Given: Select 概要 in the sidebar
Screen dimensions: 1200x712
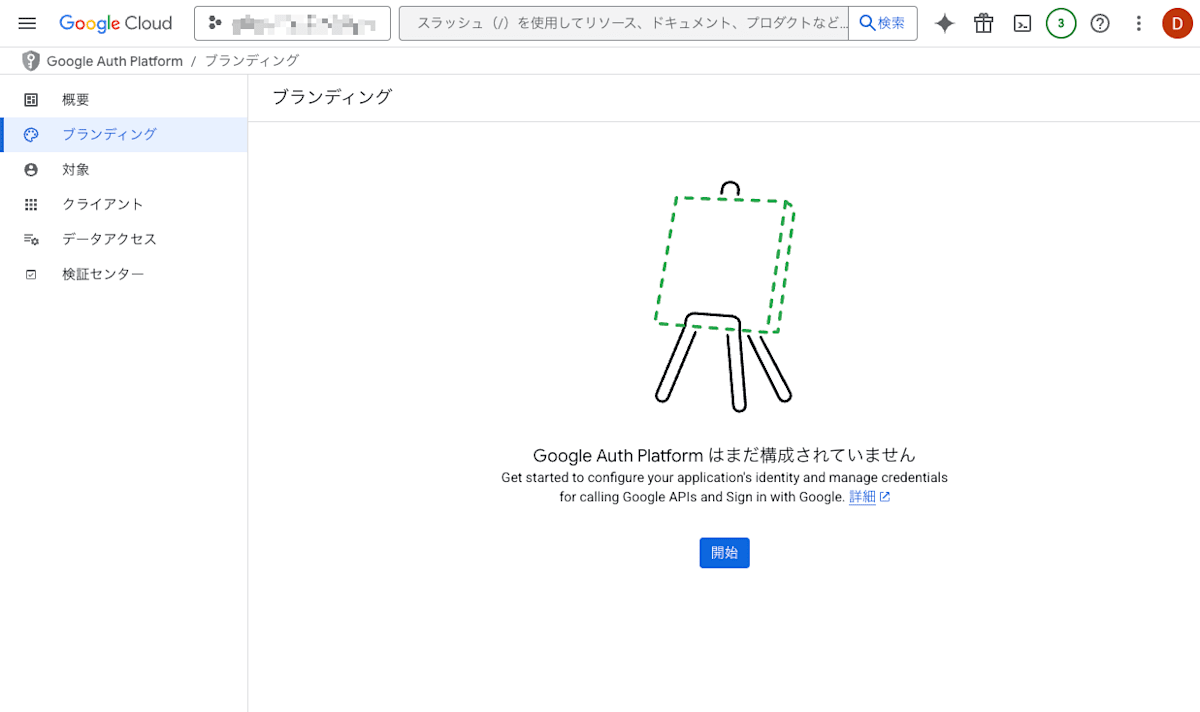Looking at the screenshot, I should tap(124, 100).
